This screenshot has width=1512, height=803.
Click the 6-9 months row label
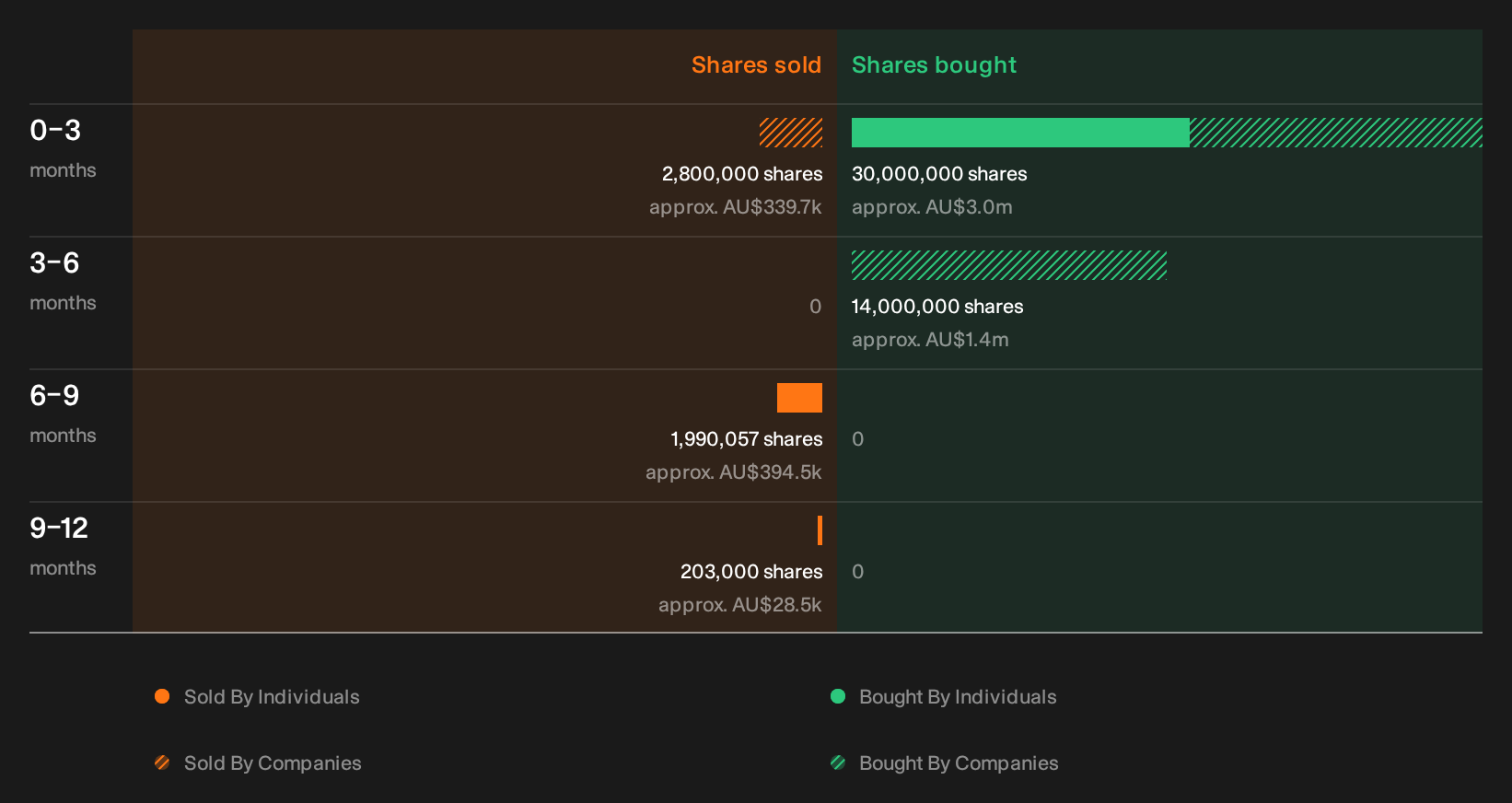(x=63, y=414)
